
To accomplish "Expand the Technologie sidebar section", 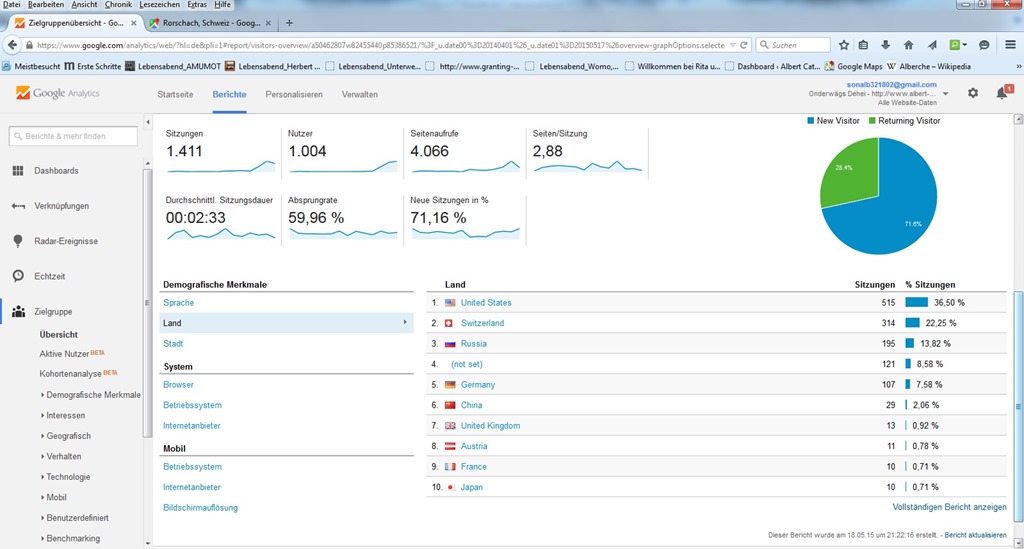I will coord(68,477).
